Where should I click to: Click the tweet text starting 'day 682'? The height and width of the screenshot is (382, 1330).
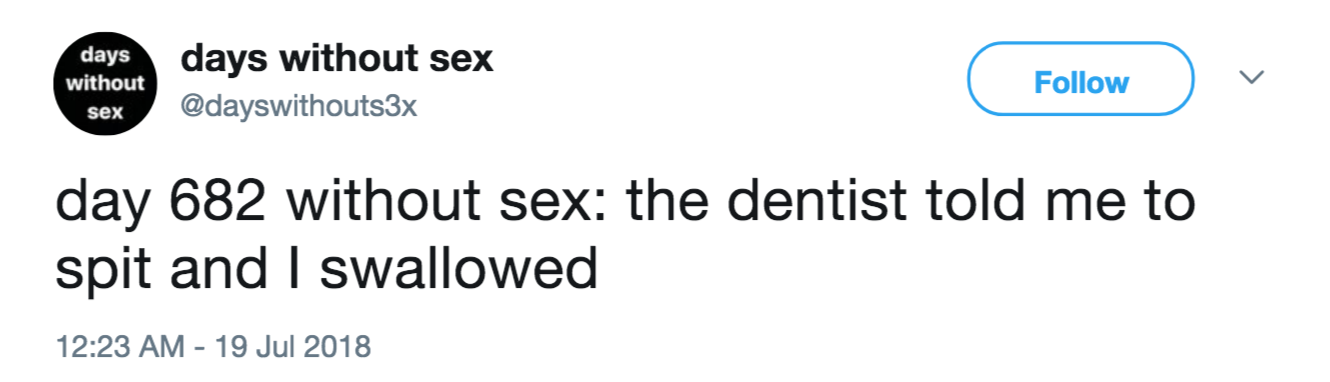point(625,235)
